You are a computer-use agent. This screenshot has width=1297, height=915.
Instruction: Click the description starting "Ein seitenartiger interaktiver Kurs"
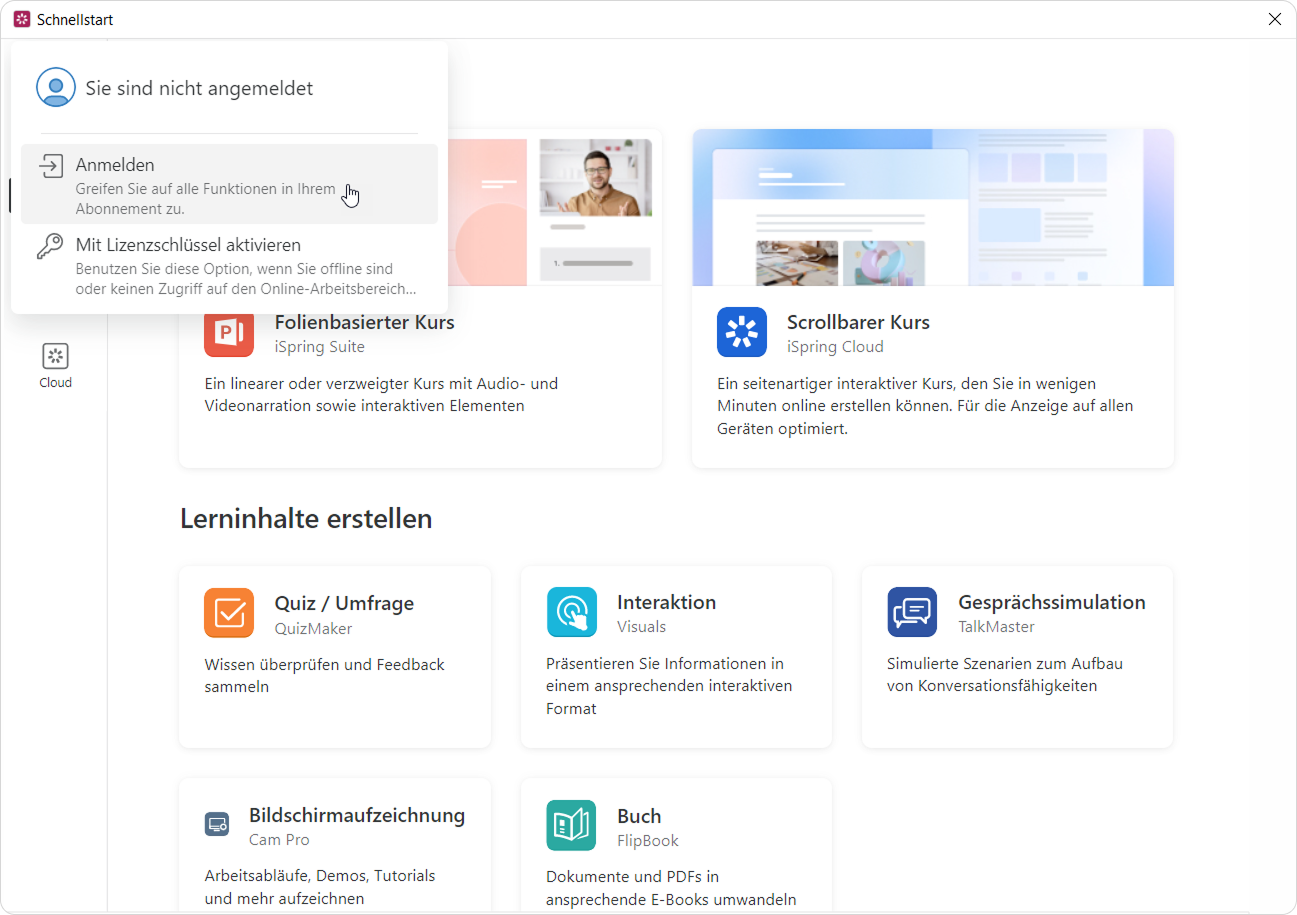pos(925,406)
